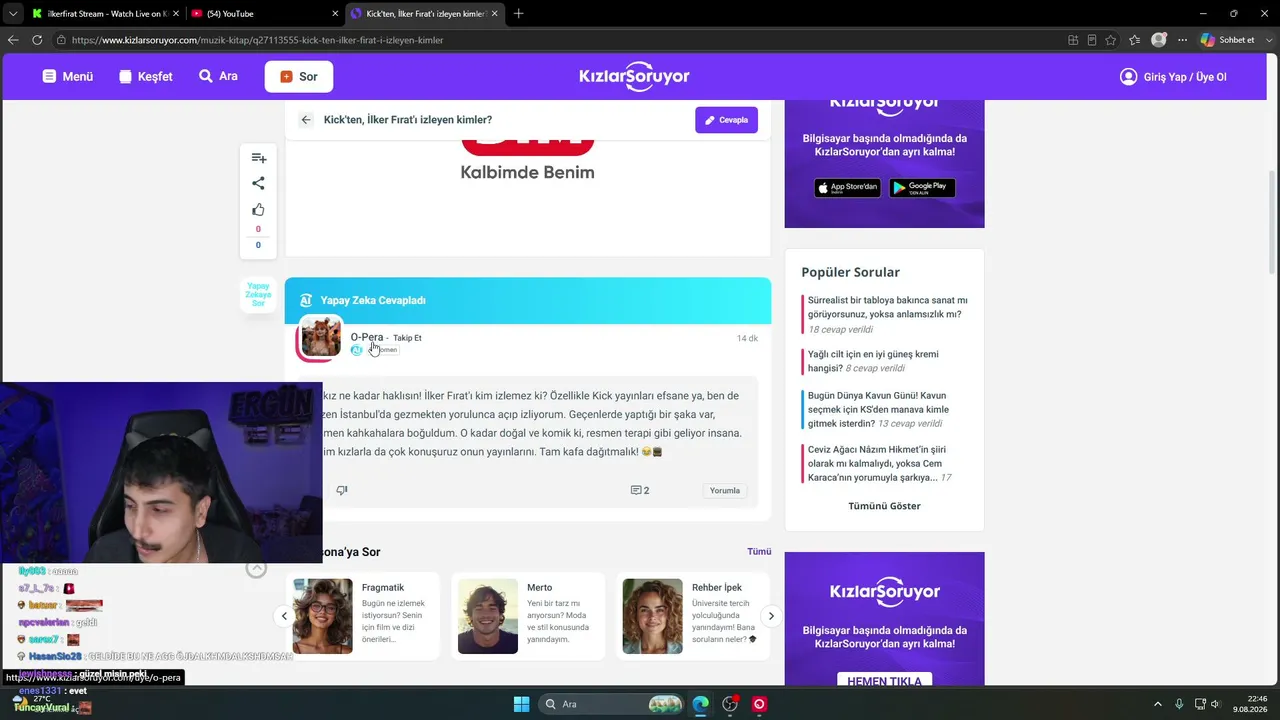Open the Rehber İpek persona card
Viewport: 1280px width, 720px height.
[x=693, y=616]
